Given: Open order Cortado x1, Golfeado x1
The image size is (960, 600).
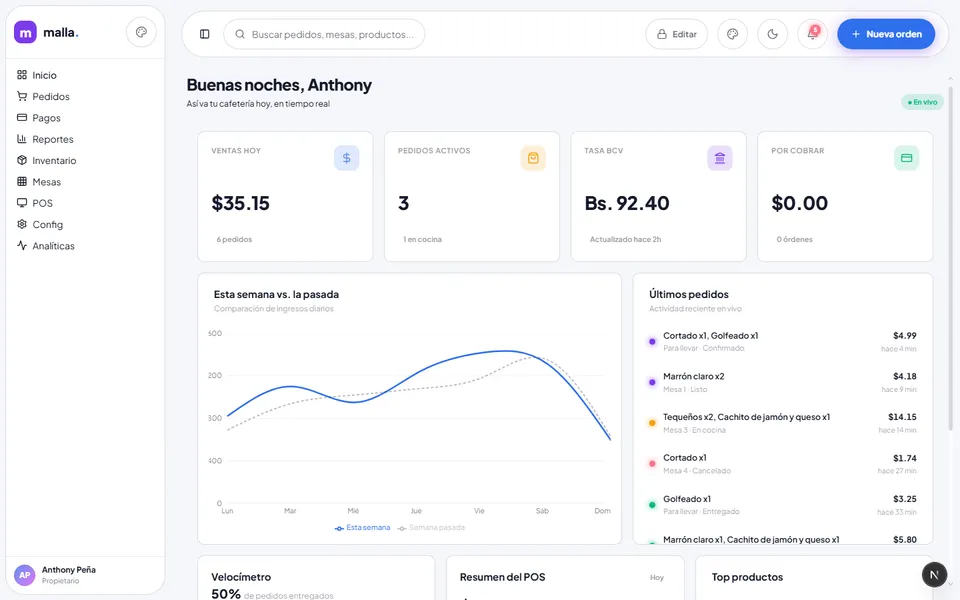Looking at the screenshot, I should point(782,342).
